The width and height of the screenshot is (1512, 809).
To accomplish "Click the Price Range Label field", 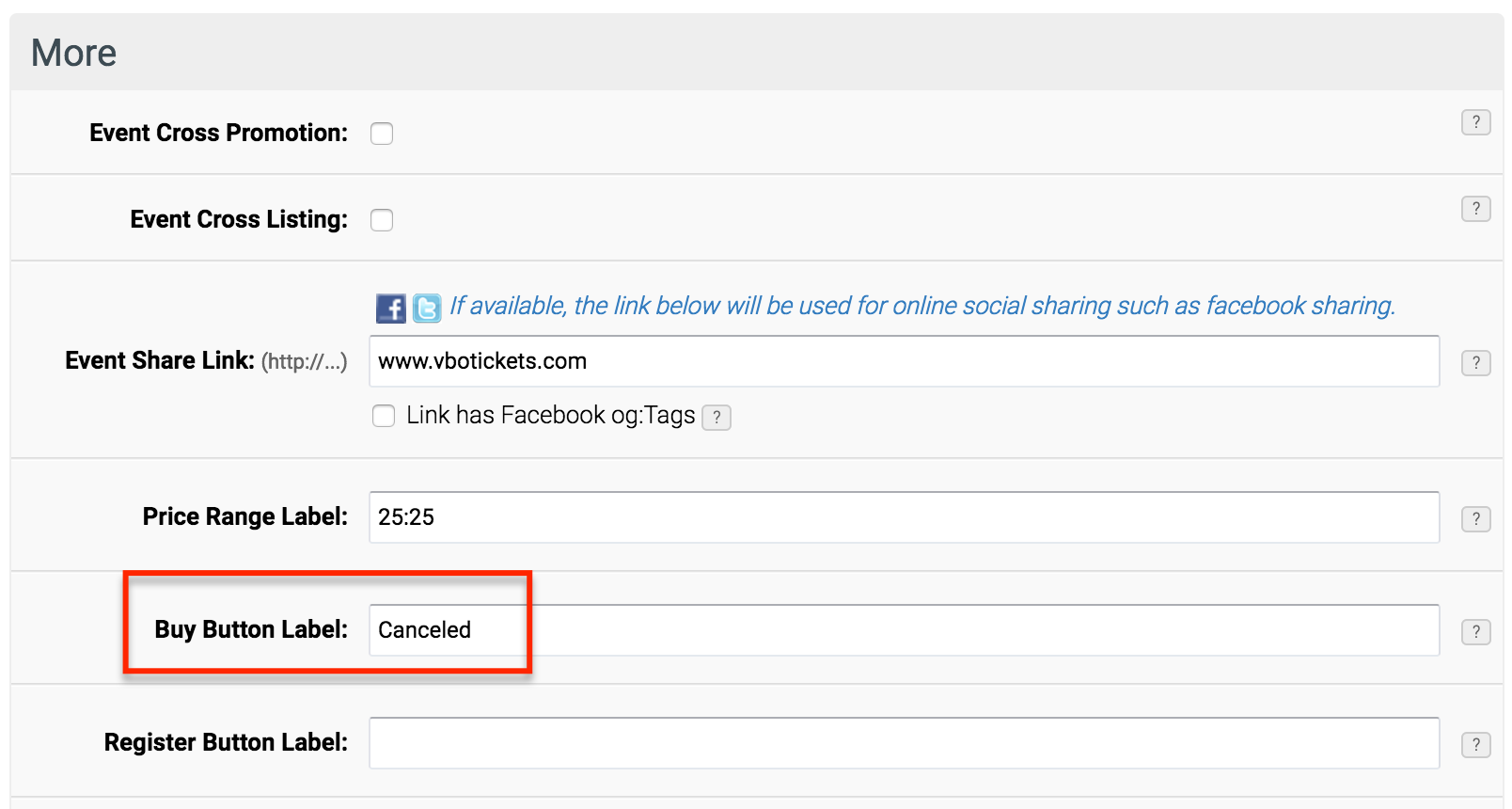I will [x=904, y=517].
